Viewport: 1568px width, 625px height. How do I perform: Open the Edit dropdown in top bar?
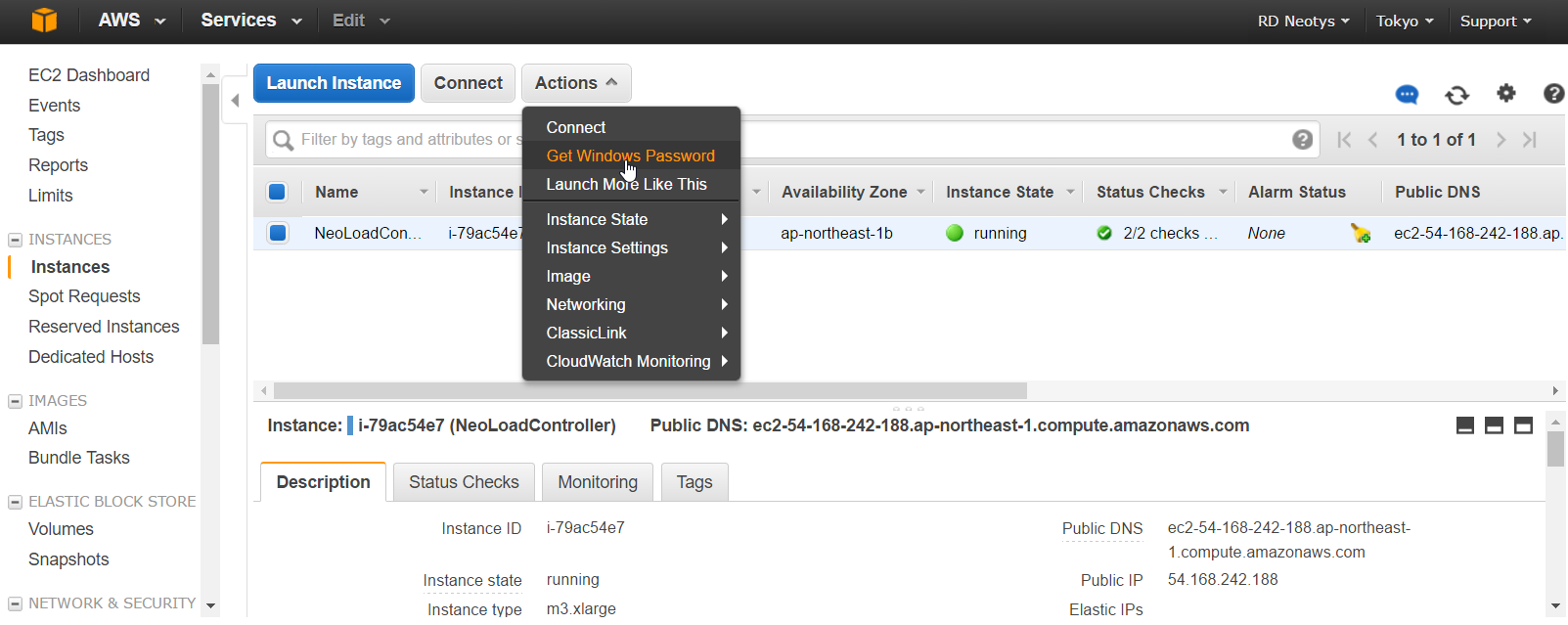click(361, 20)
